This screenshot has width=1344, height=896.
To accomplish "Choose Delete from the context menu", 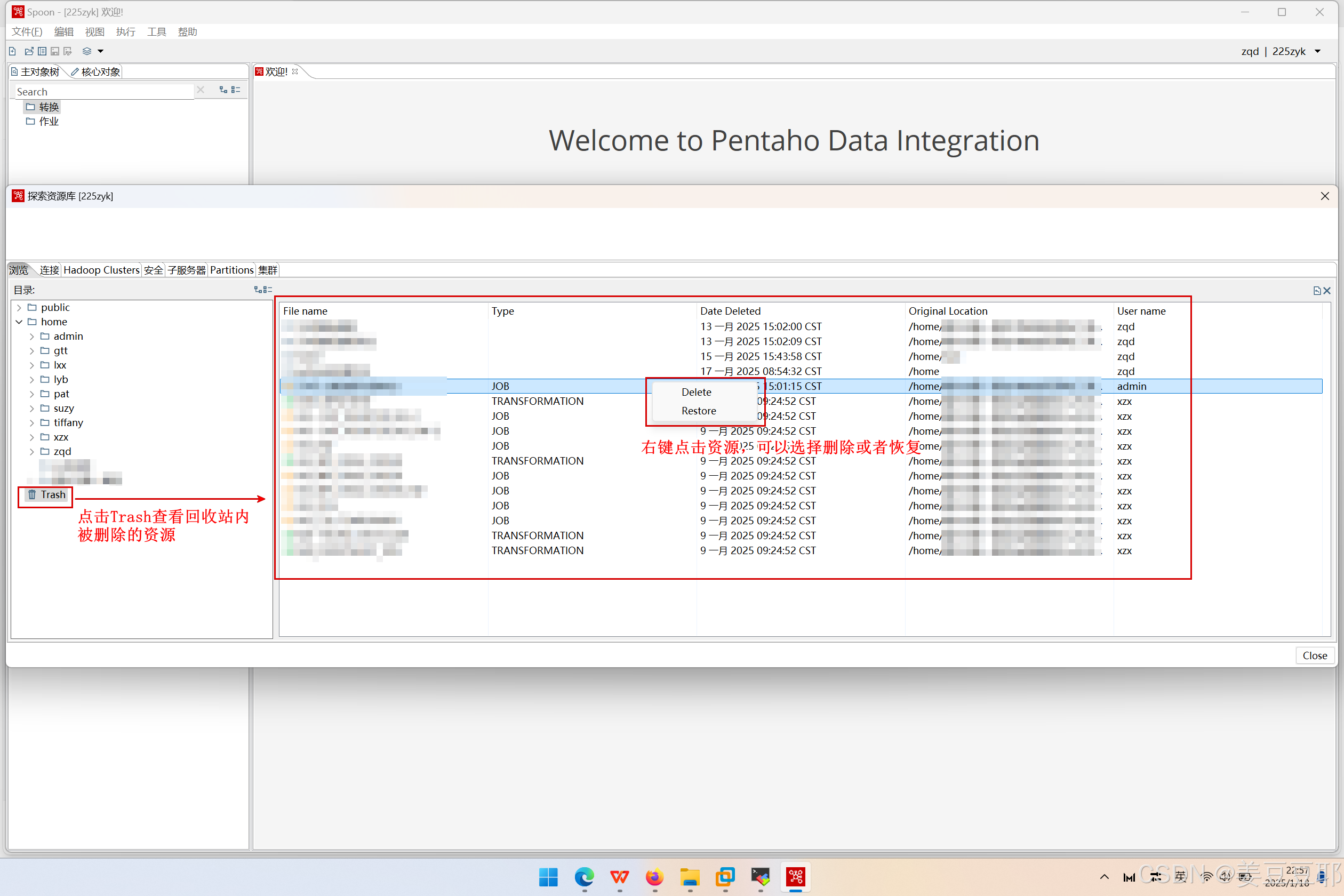I will pos(696,392).
